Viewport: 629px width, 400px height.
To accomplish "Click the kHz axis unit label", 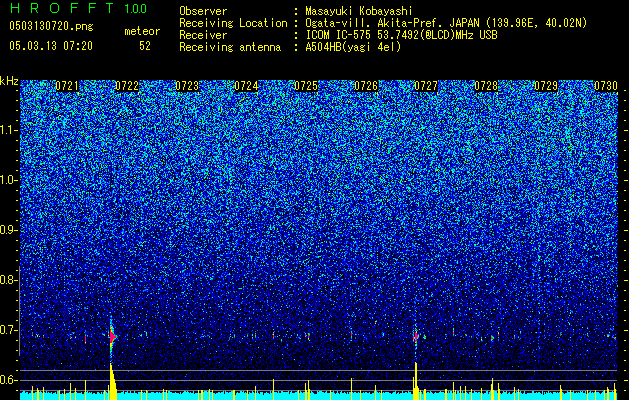I will click(x=9, y=81).
